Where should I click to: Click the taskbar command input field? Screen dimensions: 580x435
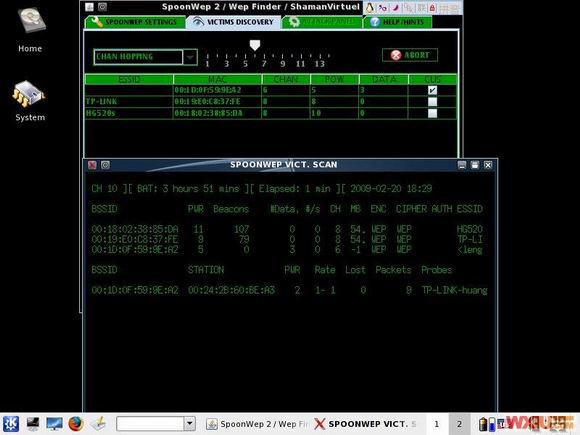coord(150,424)
